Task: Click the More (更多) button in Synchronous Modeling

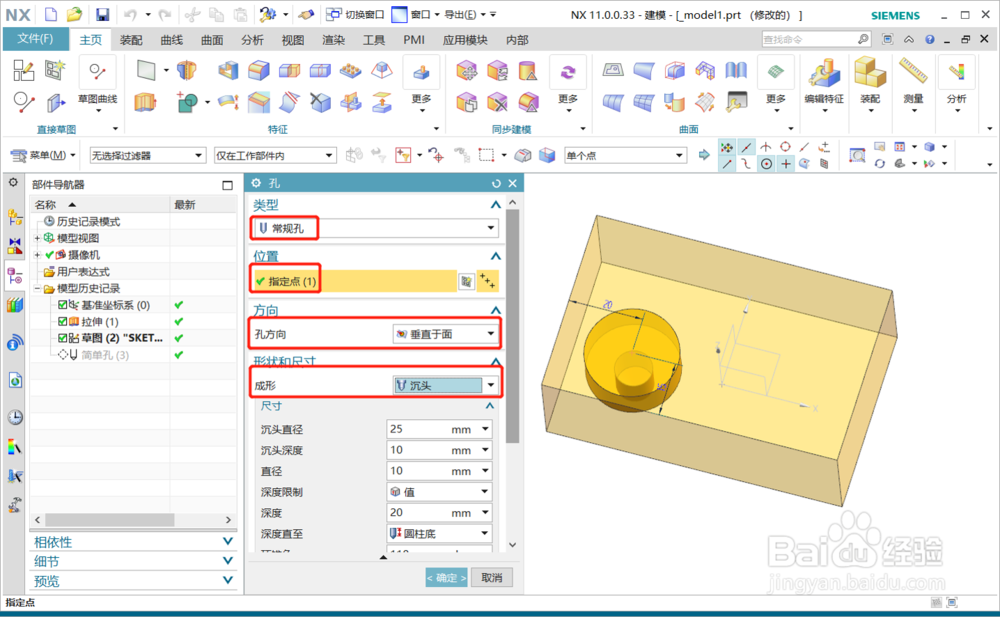Action: click(x=568, y=83)
